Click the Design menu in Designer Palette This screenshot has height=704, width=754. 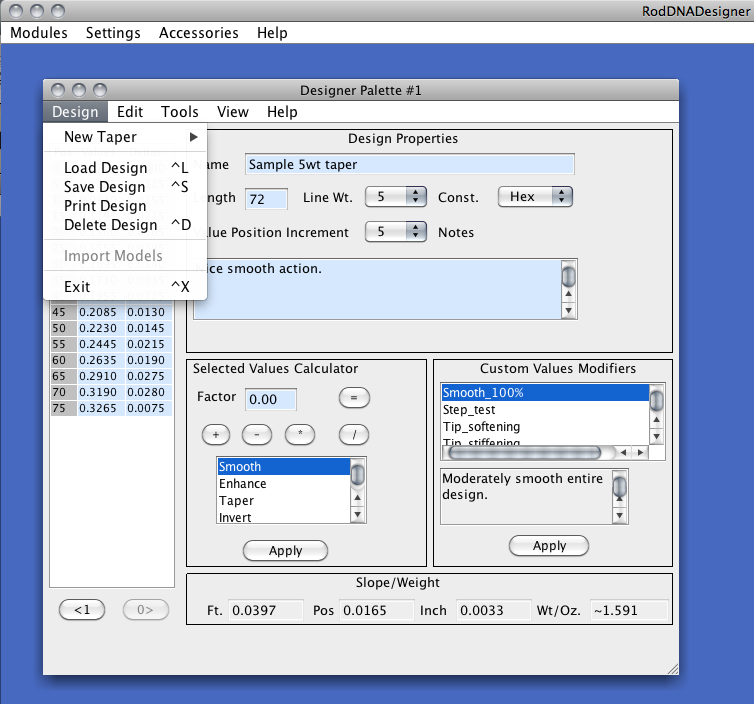coord(75,112)
